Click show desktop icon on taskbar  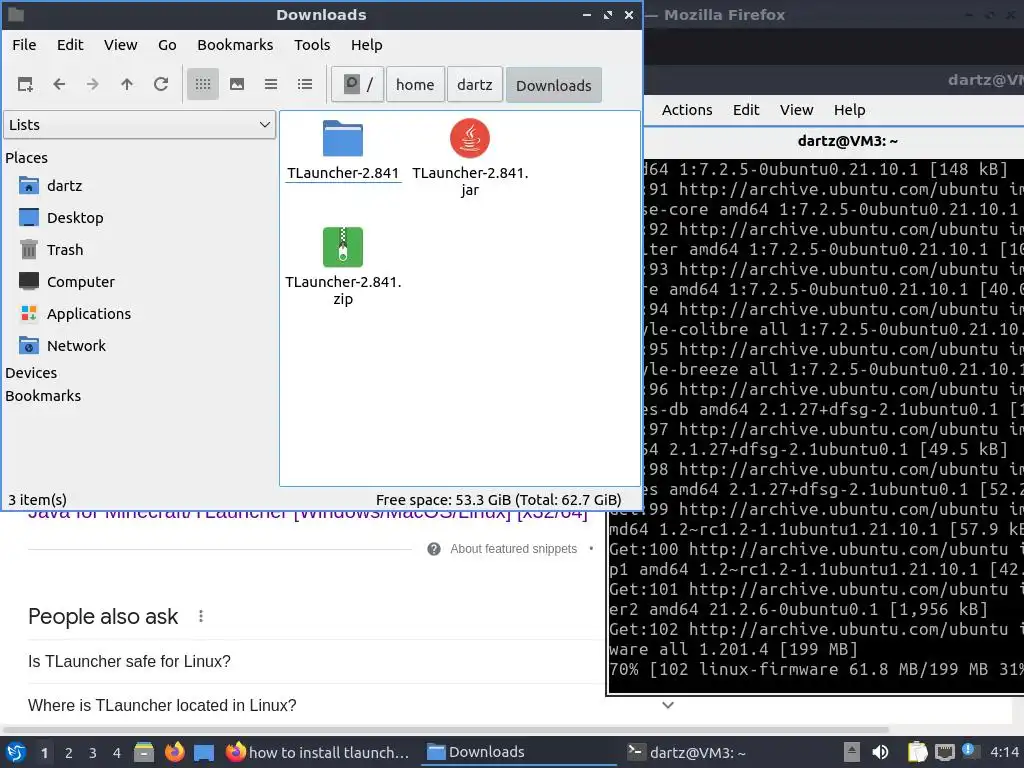pos(204,752)
